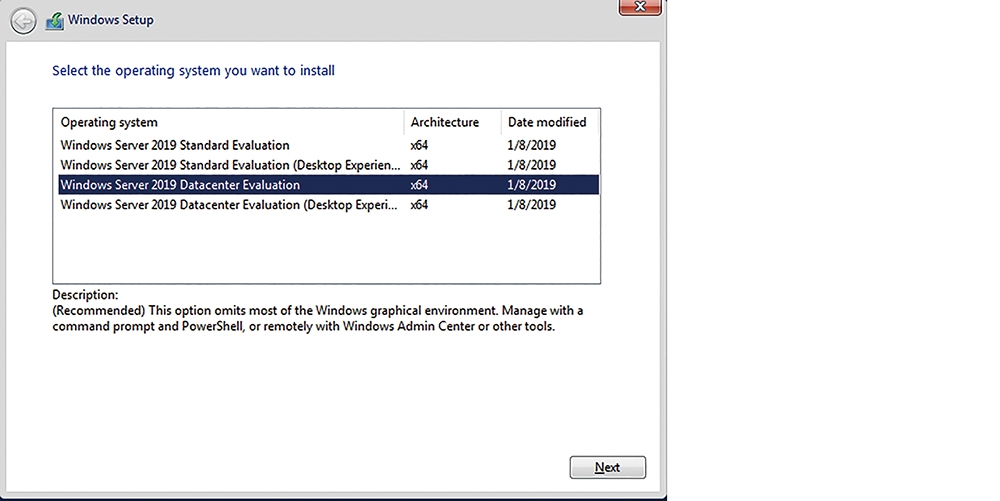
Task: Click the Operating system column header
Action: pos(228,122)
